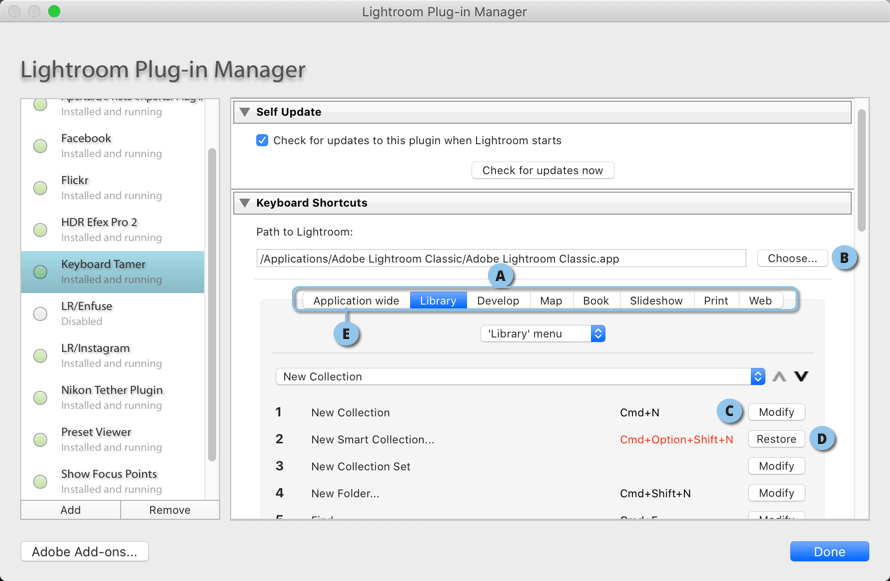
Task: Select the Facebook plugin
Action: [112, 146]
